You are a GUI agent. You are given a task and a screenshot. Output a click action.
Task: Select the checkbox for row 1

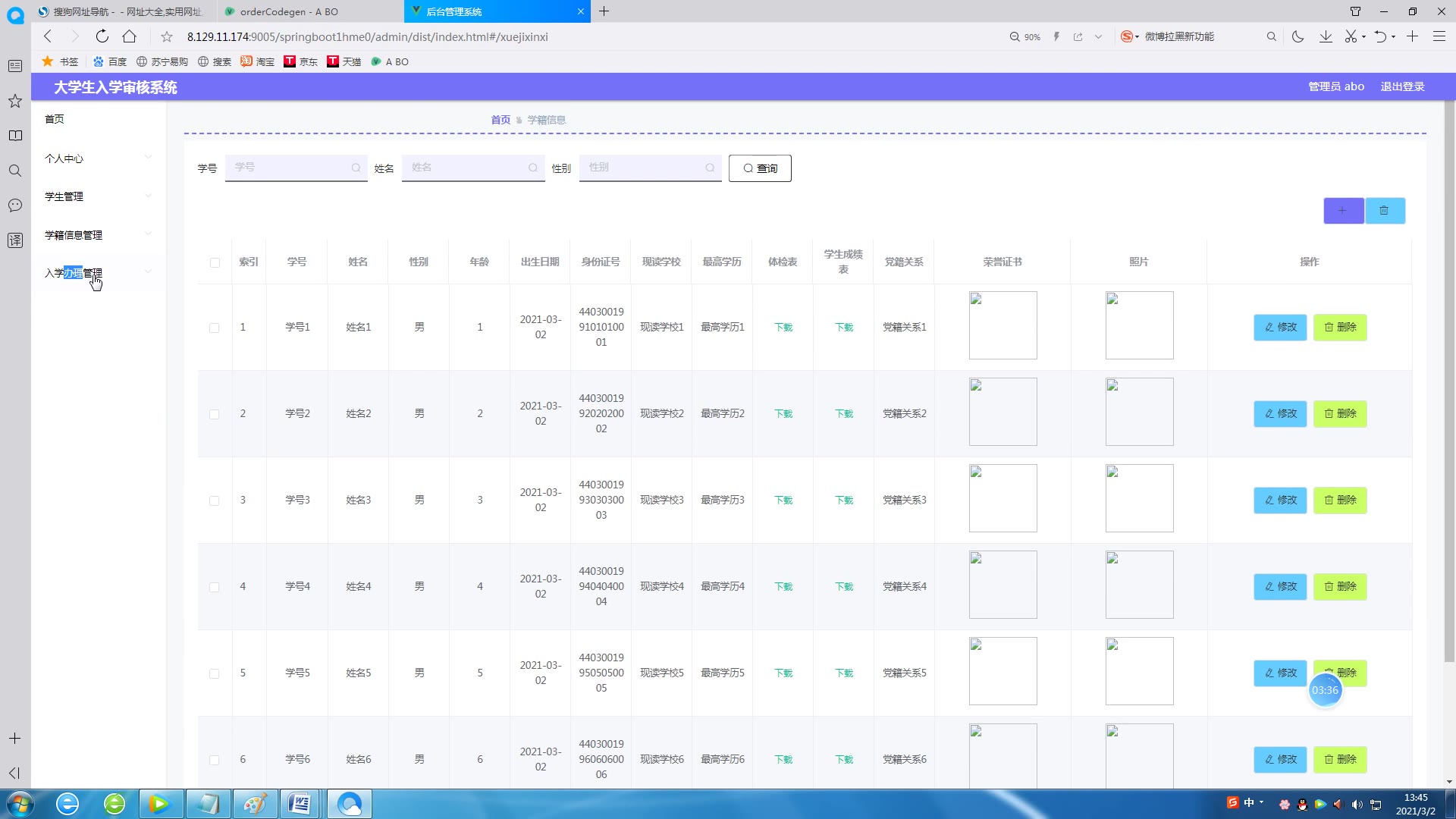(x=215, y=328)
